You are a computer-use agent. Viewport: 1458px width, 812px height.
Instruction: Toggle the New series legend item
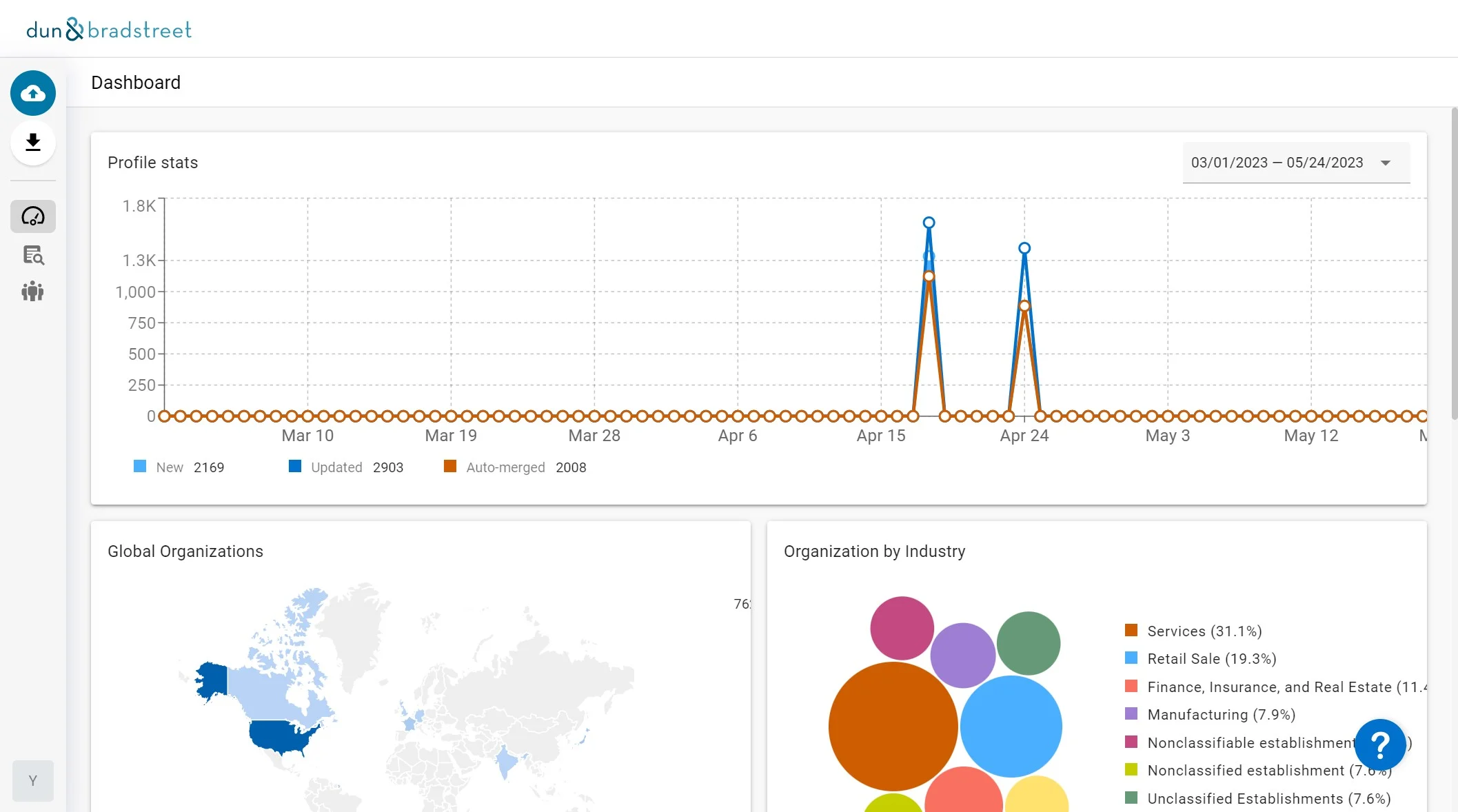click(x=179, y=467)
